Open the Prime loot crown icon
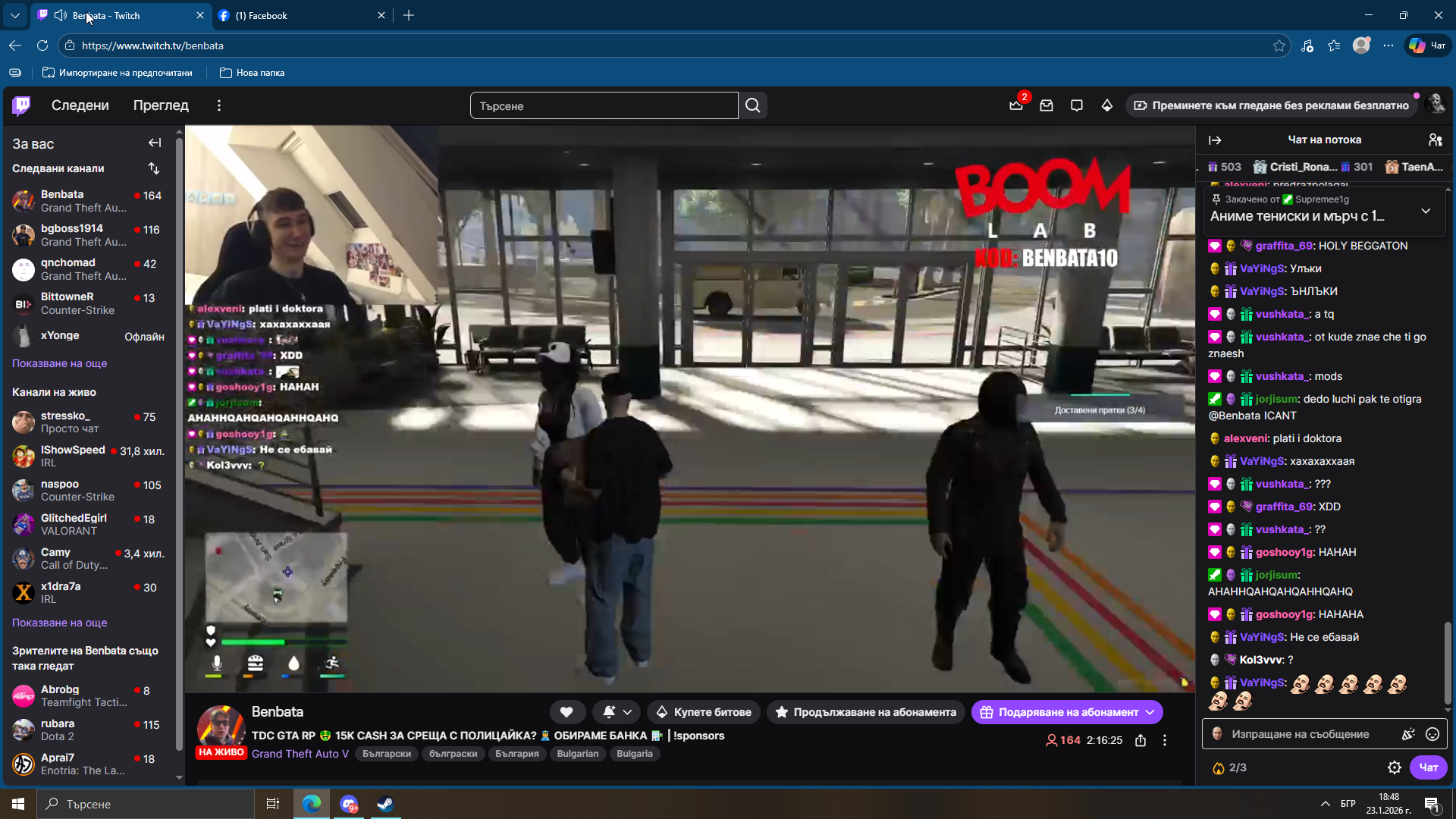 tap(1016, 105)
